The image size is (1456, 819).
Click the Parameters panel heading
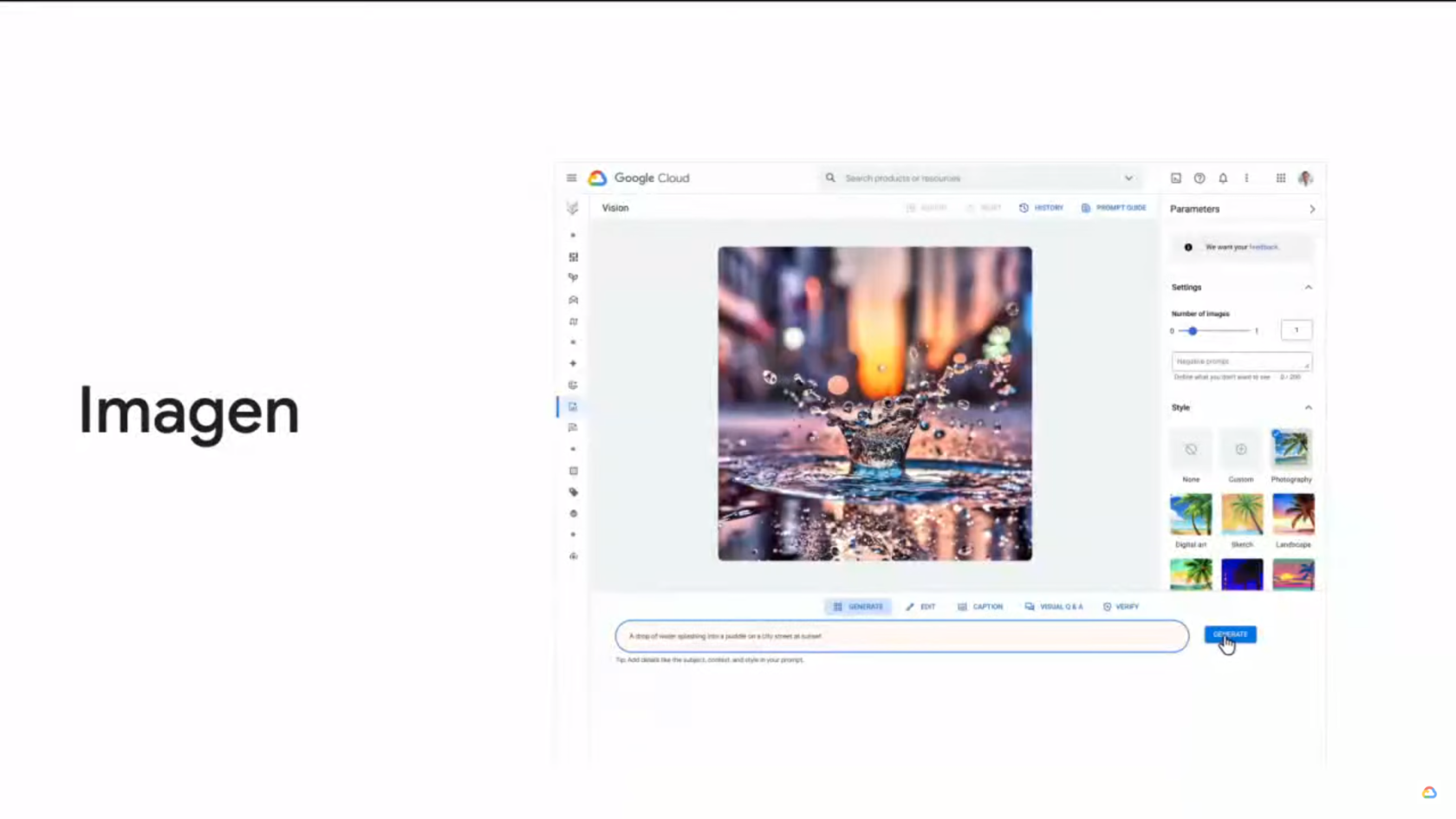click(1194, 209)
